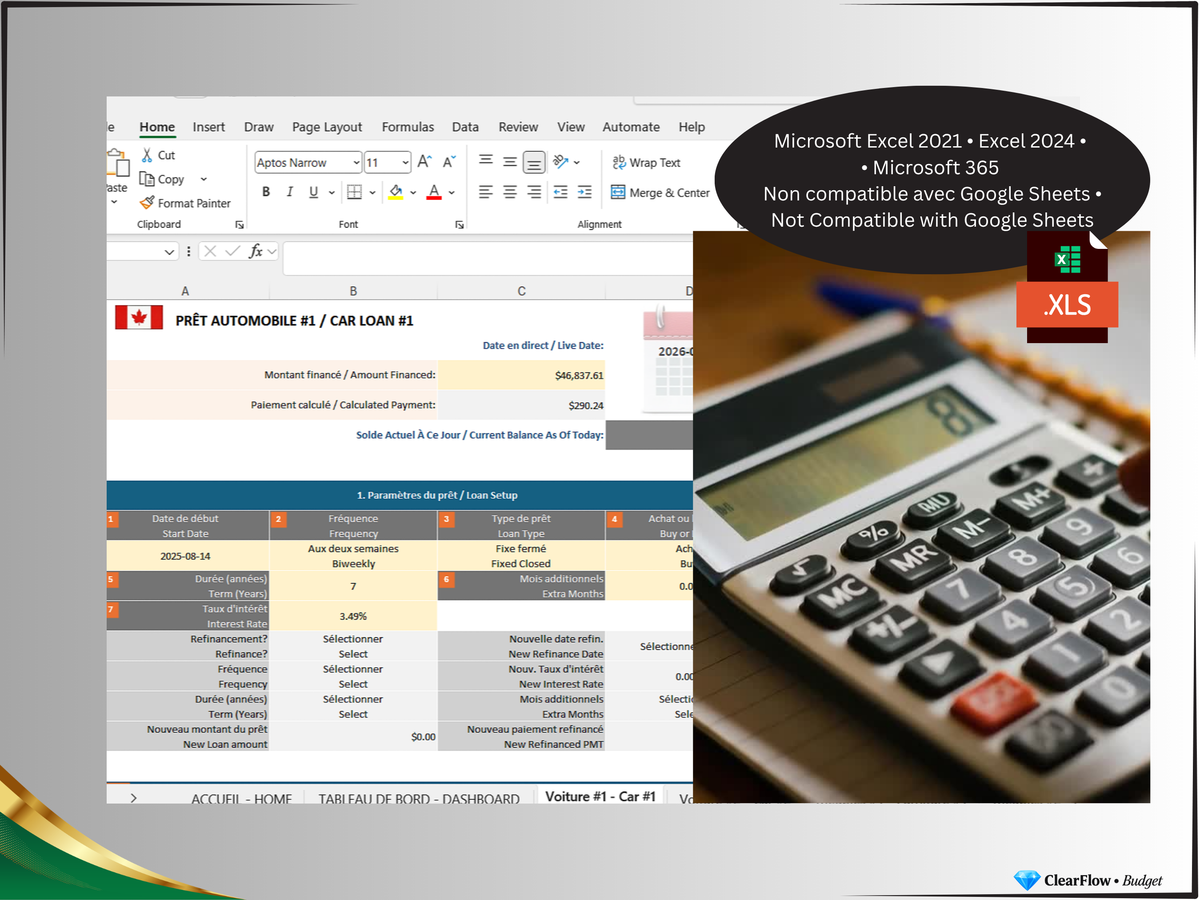Select the 2025-08-14 start date cell
Image resolution: width=1200 pixels, height=900 pixels.
pos(188,556)
